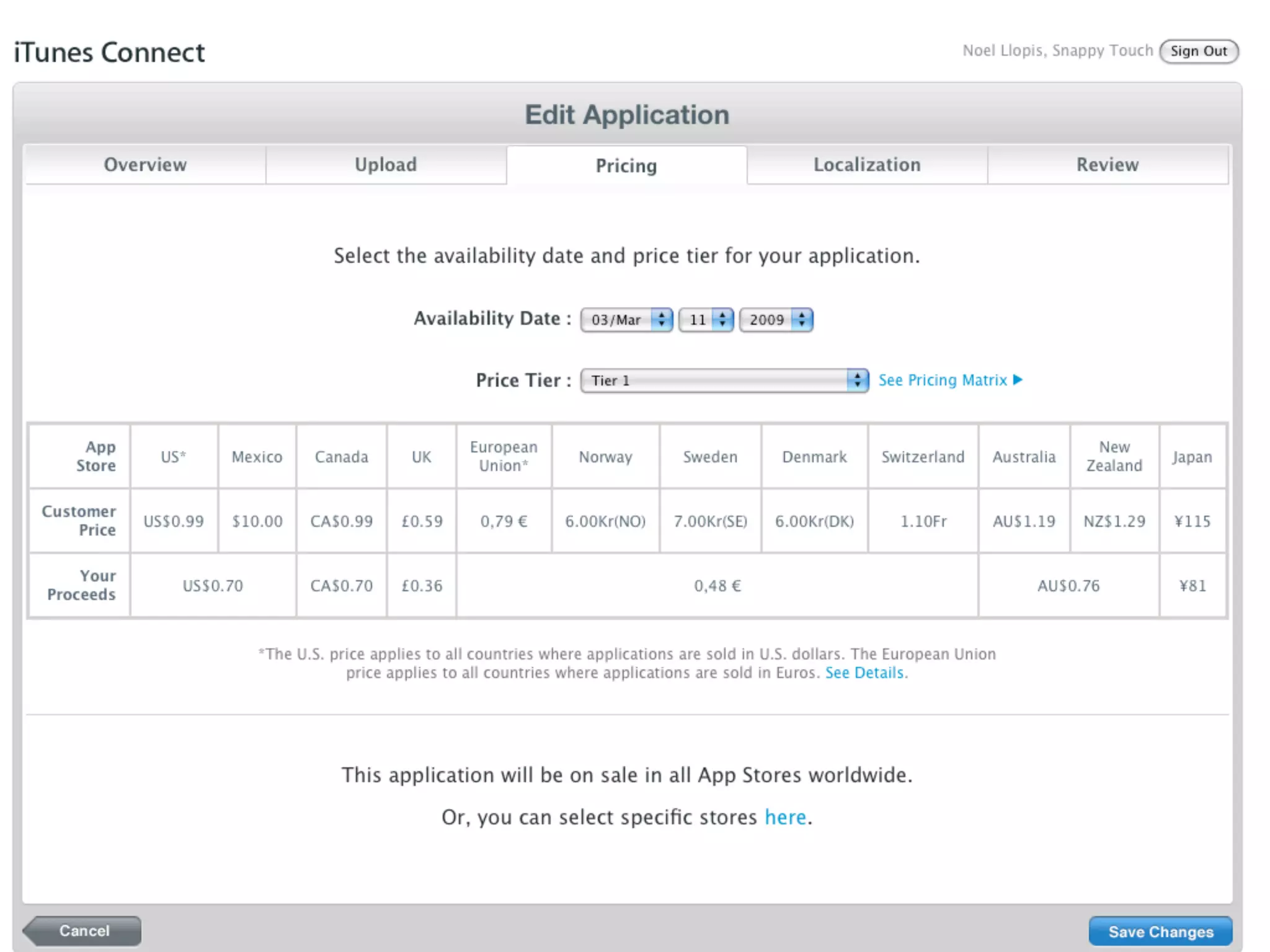
Task: Select the Pricing tab
Action: point(626,165)
